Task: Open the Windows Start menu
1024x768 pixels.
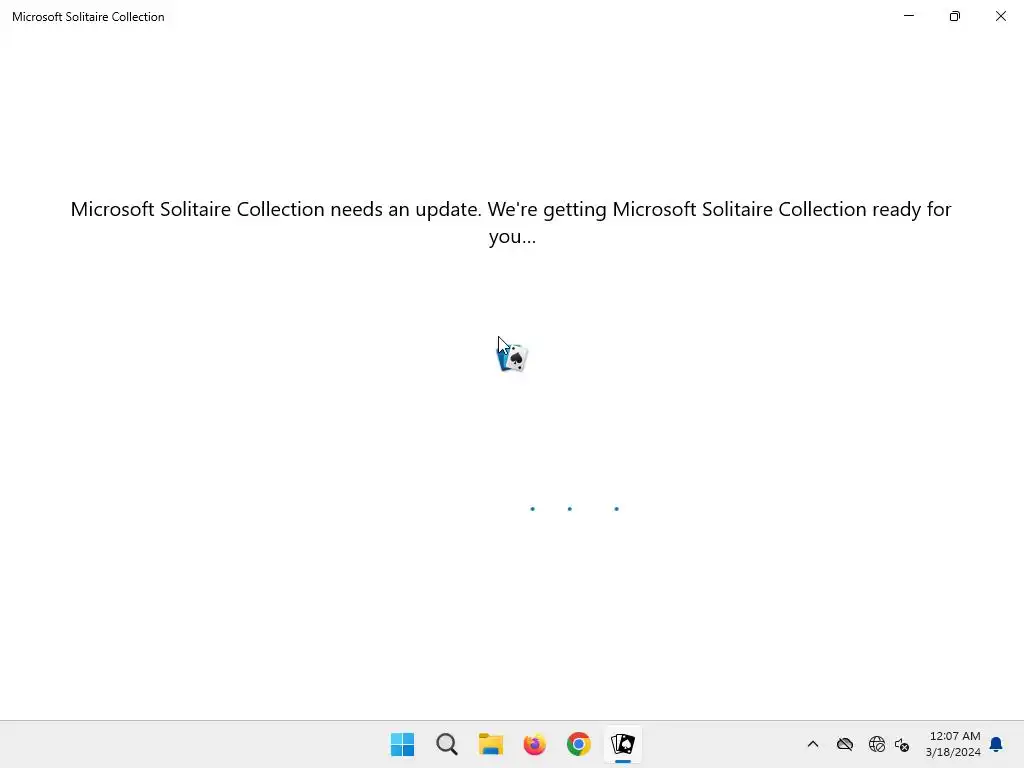Action: click(x=402, y=744)
